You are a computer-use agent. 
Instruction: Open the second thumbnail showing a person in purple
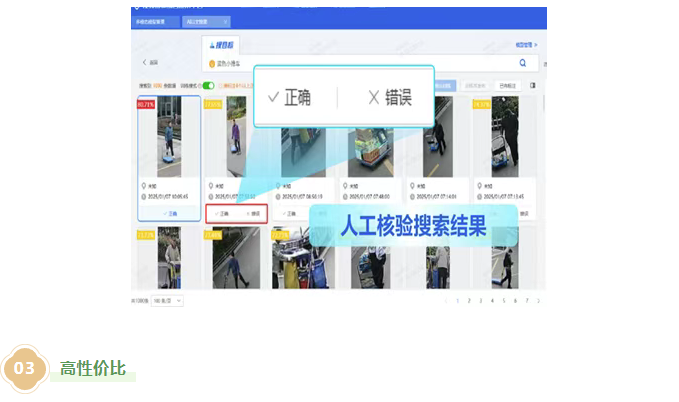(x=236, y=137)
